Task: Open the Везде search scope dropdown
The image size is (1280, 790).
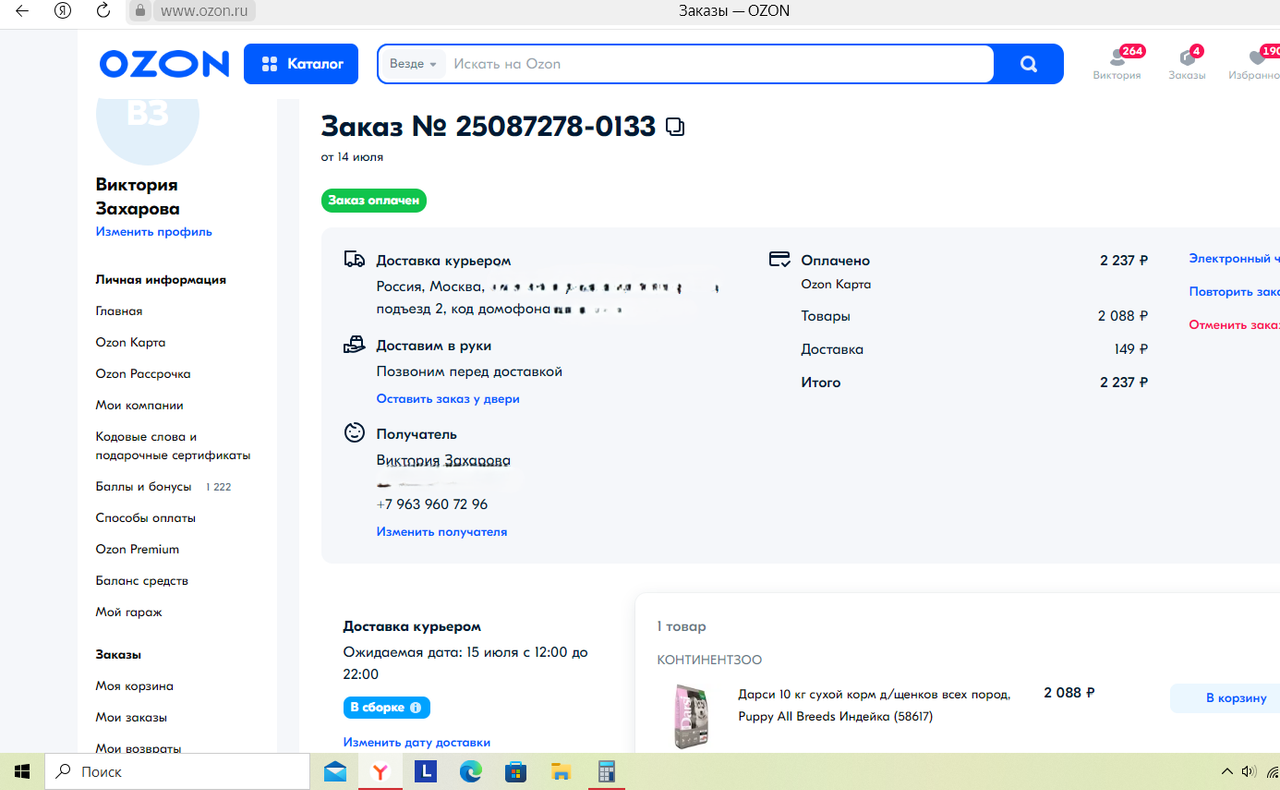Action: coord(413,64)
